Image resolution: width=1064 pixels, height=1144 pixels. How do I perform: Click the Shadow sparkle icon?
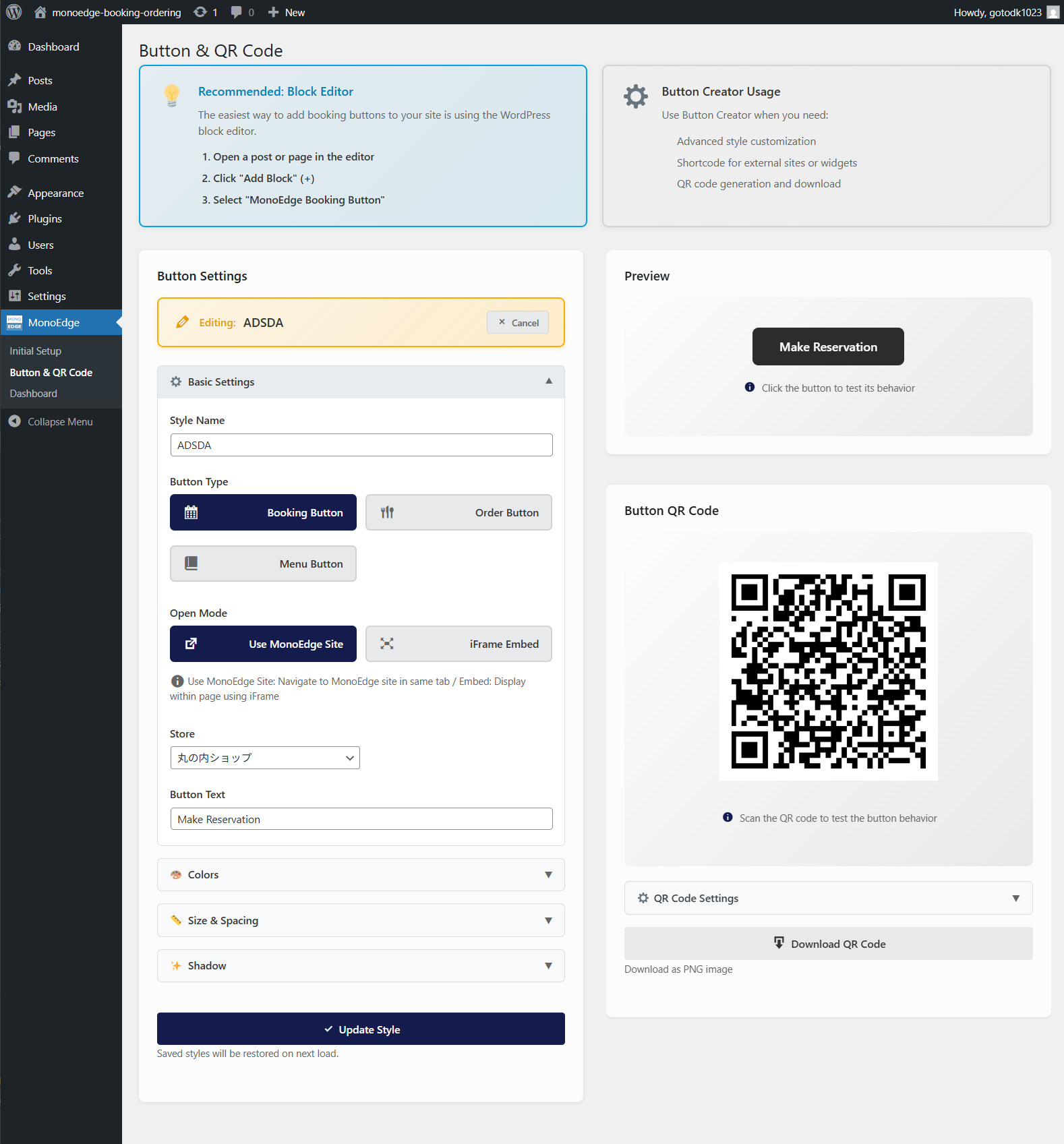point(176,965)
